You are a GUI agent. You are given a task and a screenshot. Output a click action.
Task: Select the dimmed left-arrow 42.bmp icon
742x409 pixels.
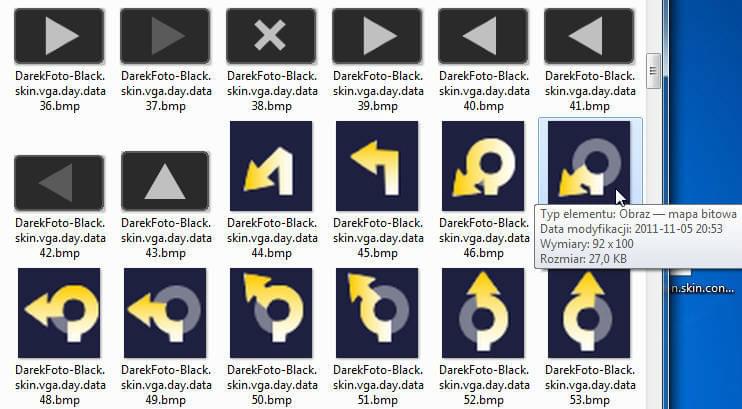pos(59,183)
